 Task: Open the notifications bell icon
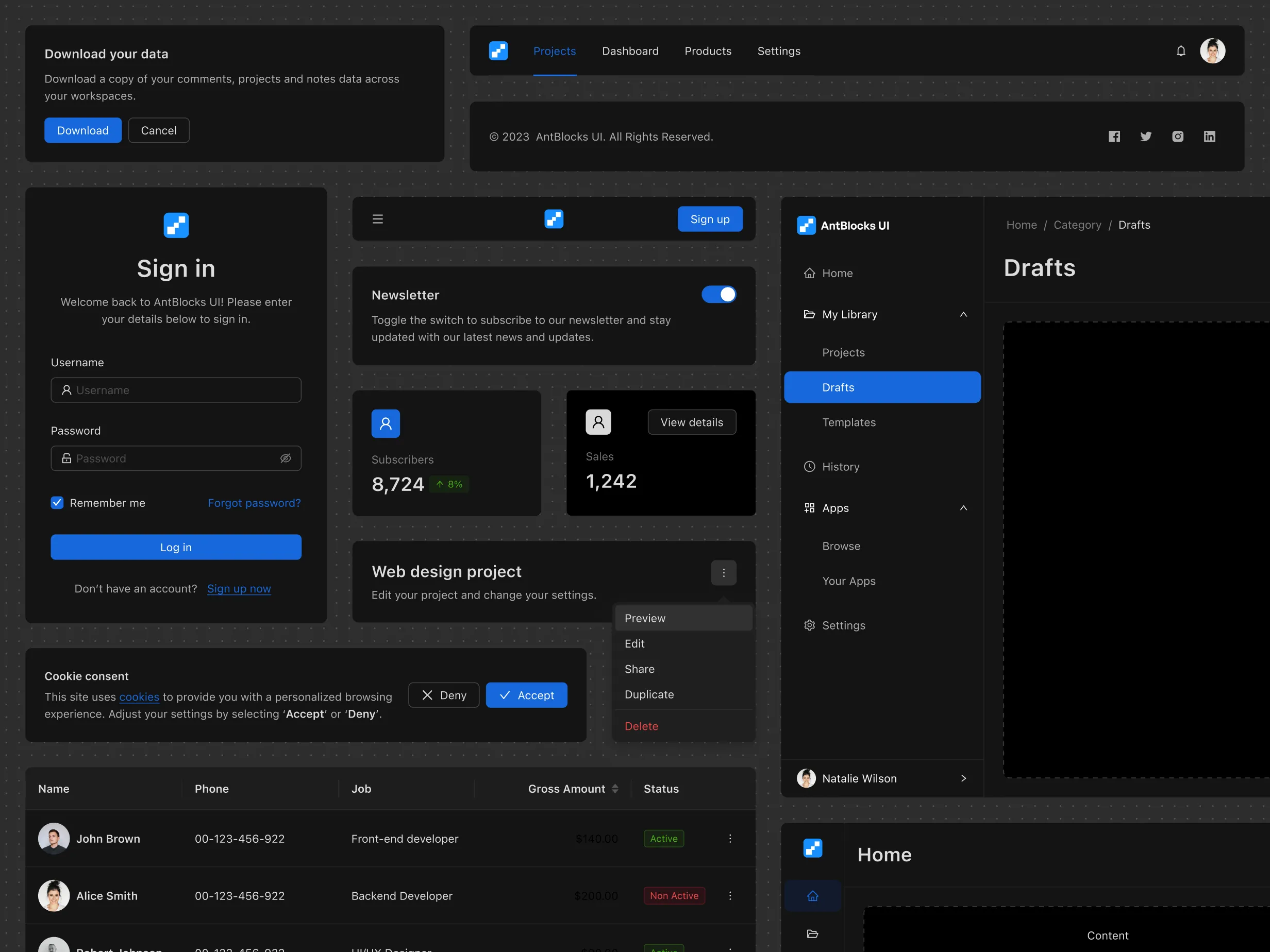click(1180, 50)
